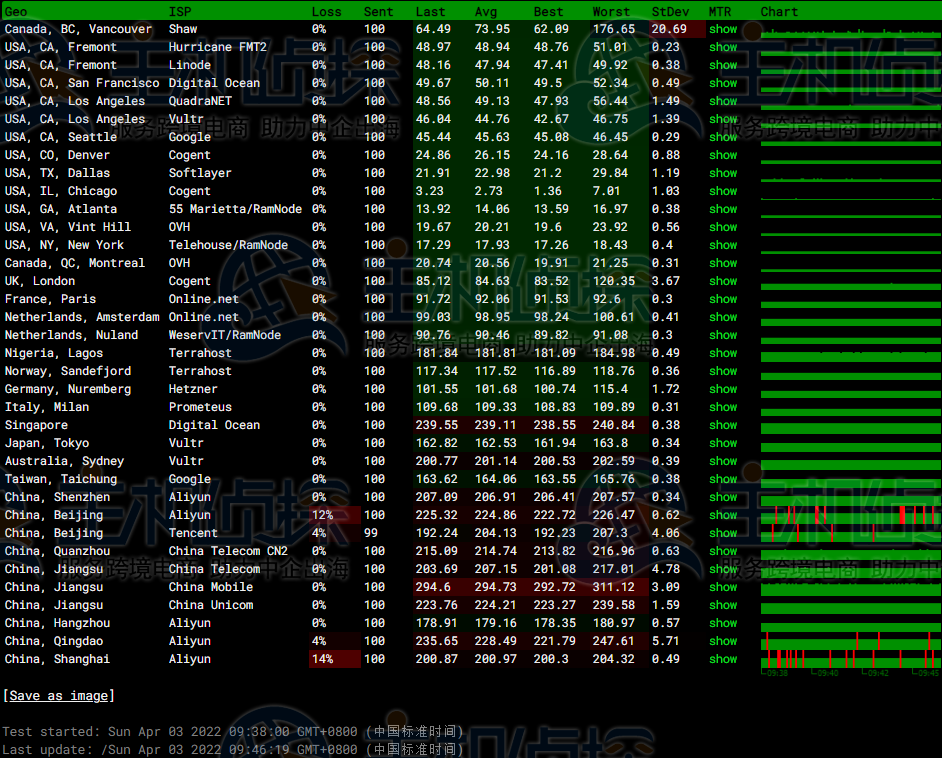Viewport: 942px width, 758px height.
Task: Show MTR for China, Shanghai Aliyun
Action: pos(722,659)
